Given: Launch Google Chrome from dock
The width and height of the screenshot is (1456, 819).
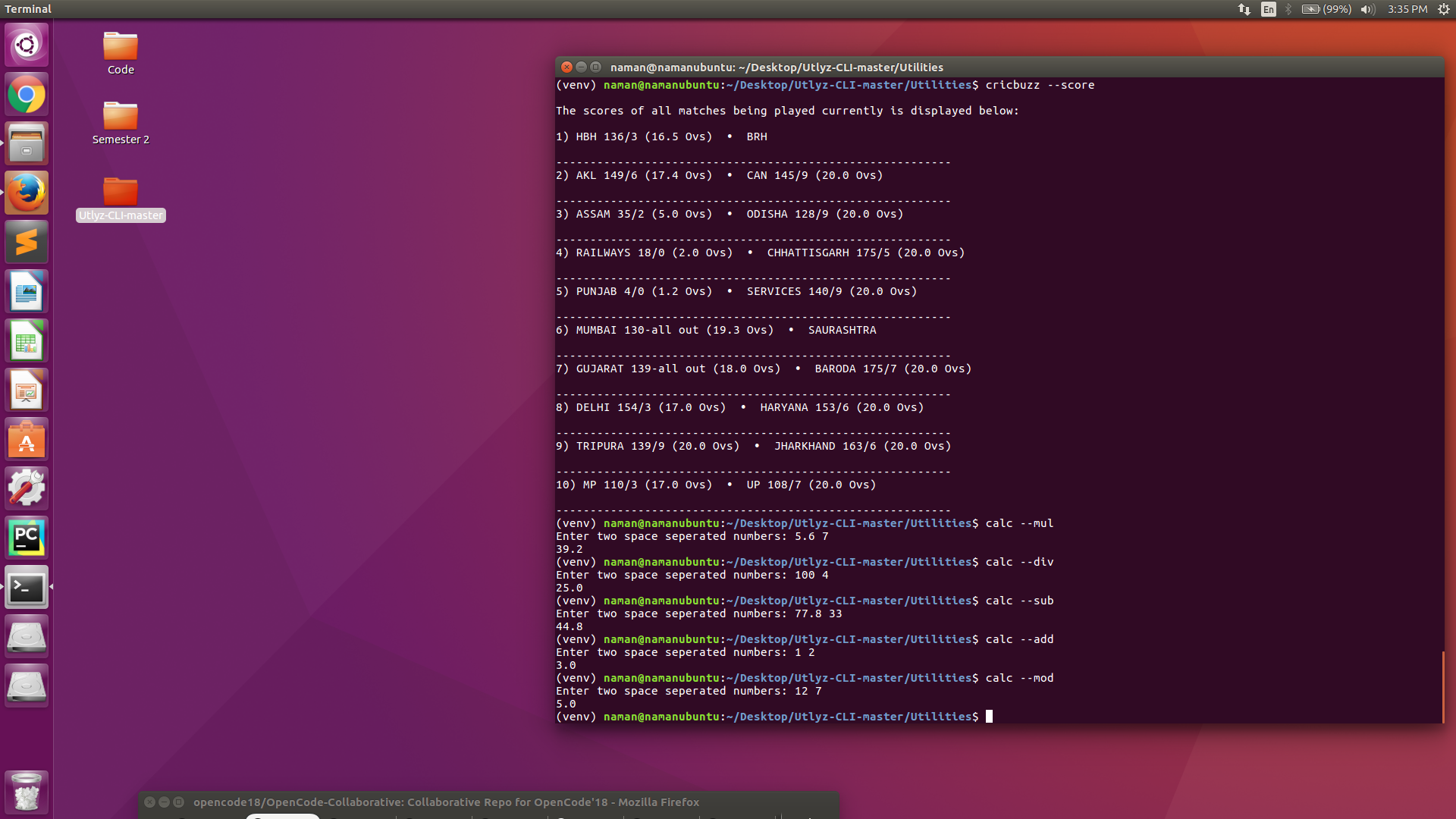Looking at the screenshot, I should 27,95.
